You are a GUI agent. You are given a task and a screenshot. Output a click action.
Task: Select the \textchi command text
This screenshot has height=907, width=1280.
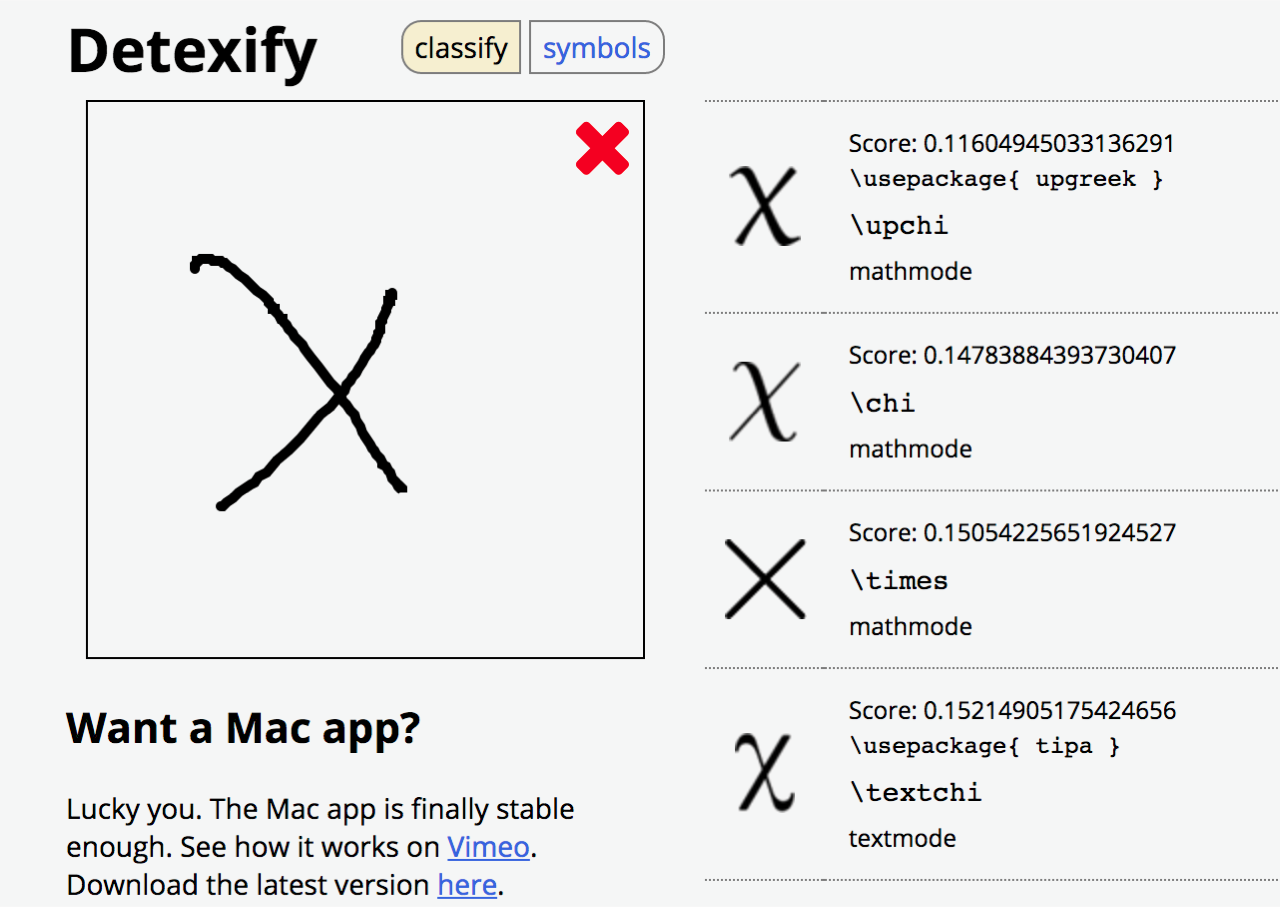(916, 792)
